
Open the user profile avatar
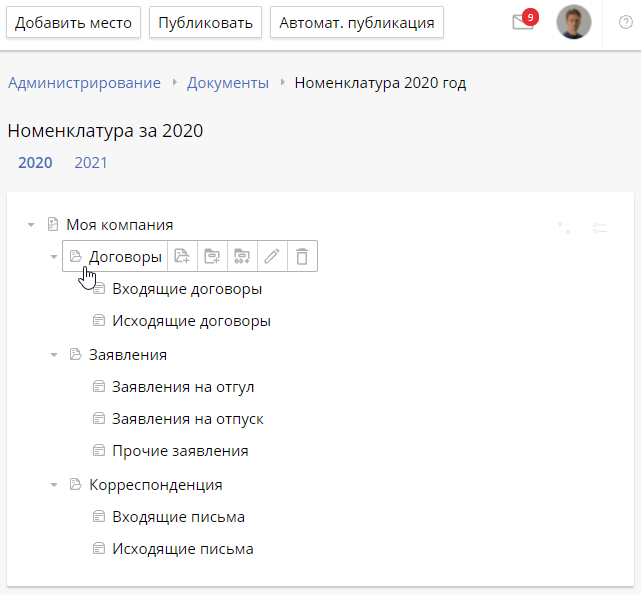[x=574, y=22]
